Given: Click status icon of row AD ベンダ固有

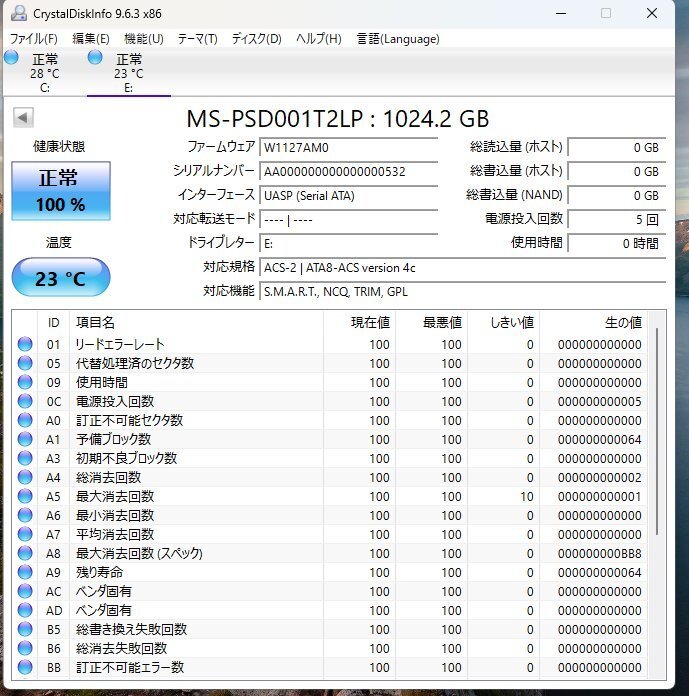Looking at the screenshot, I should coord(25,610).
